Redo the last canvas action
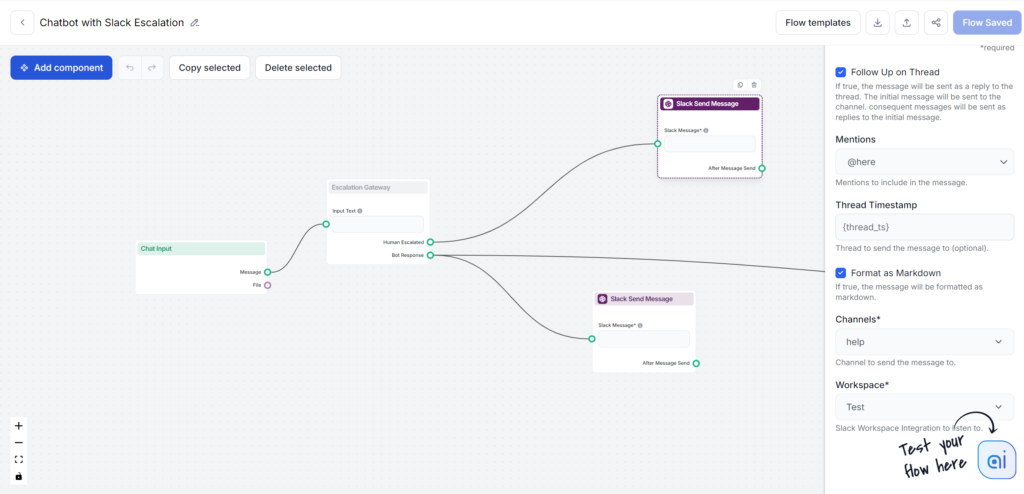The width and height of the screenshot is (1024, 494). pyautogui.click(x=152, y=68)
